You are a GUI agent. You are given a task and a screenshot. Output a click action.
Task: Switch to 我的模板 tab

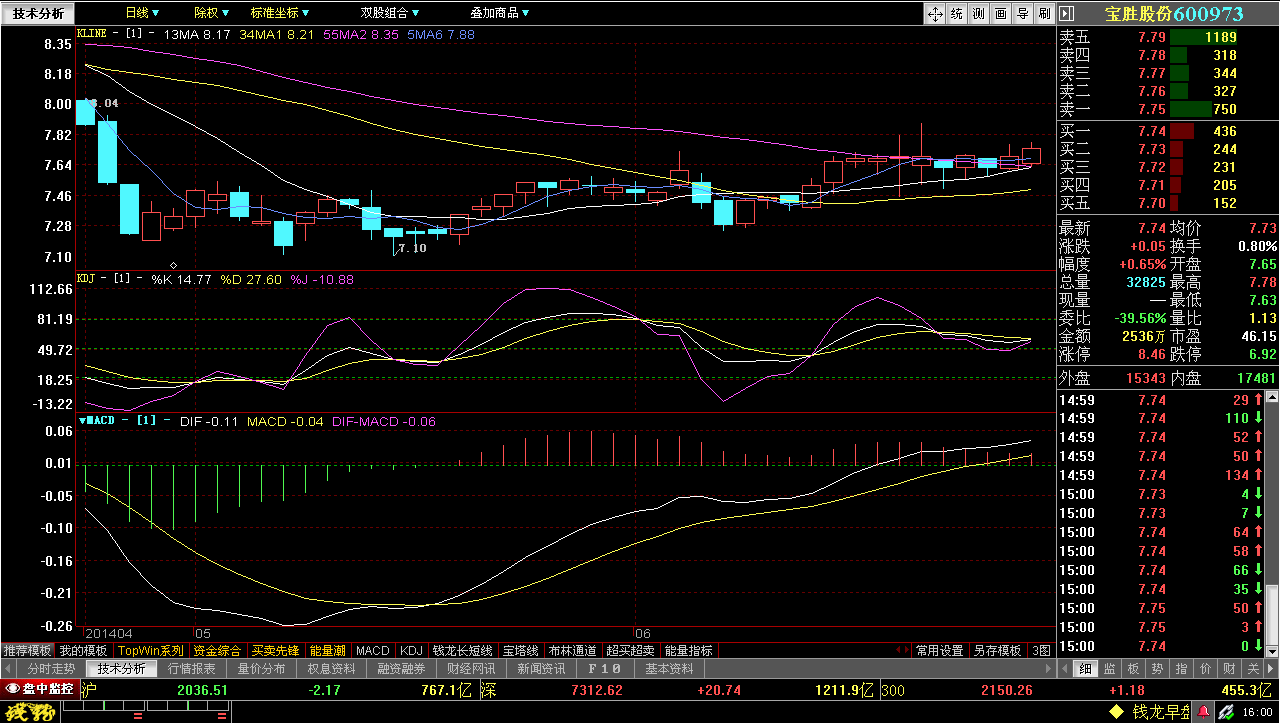pyautogui.click(x=84, y=650)
